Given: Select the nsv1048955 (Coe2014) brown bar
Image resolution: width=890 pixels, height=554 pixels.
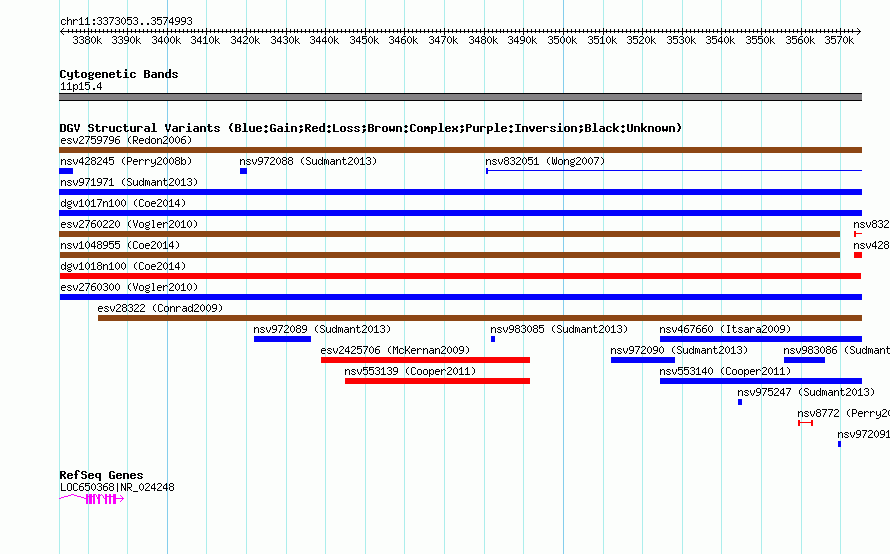Looking at the screenshot, I should pyautogui.click(x=450, y=255).
